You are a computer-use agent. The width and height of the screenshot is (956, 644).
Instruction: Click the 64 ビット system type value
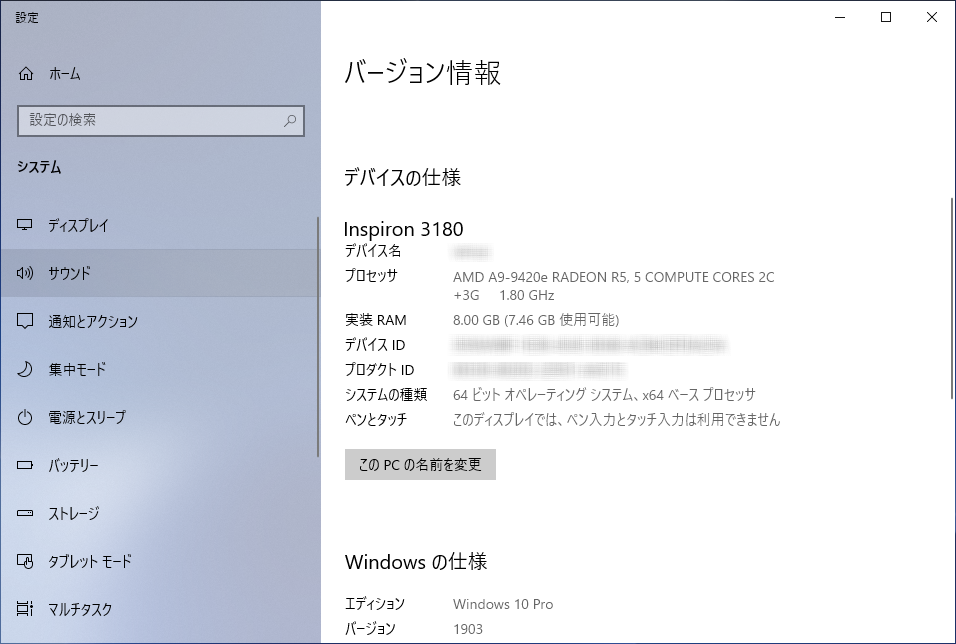(604, 395)
